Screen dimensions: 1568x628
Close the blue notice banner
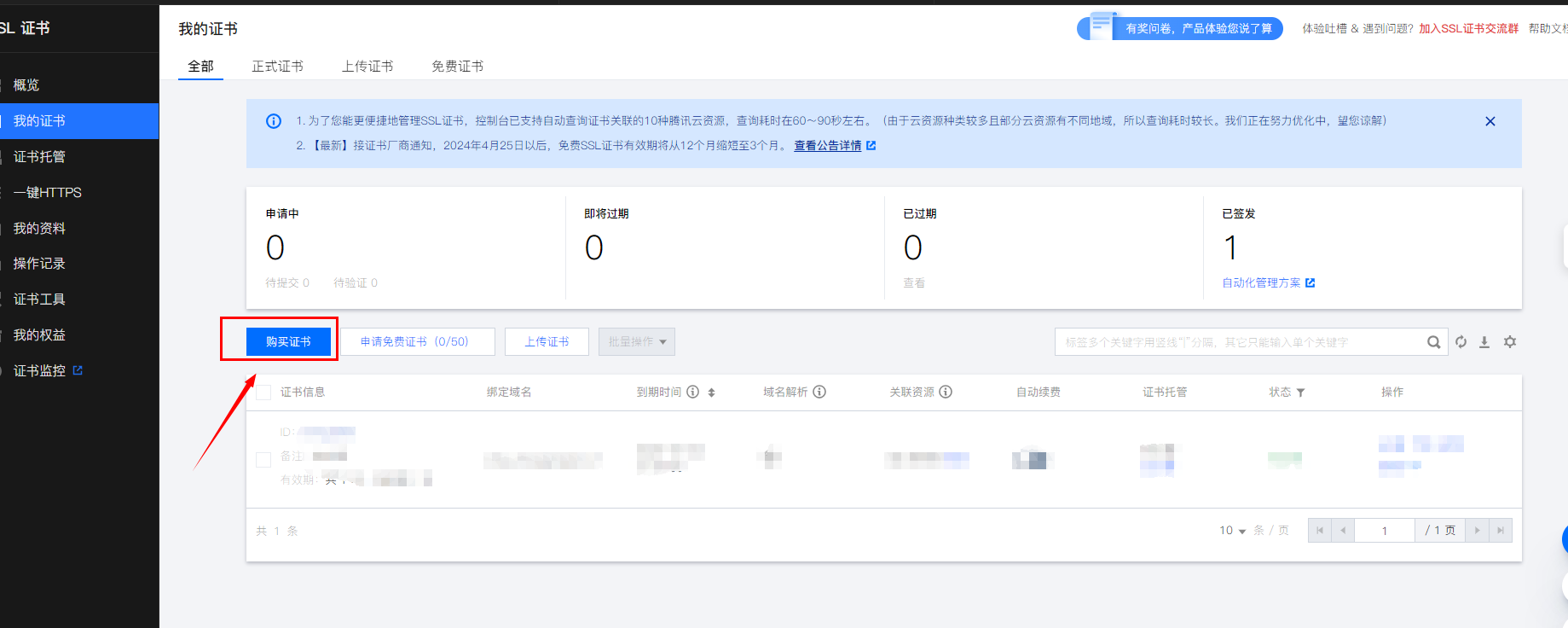pyautogui.click(x=1490, y=121)
